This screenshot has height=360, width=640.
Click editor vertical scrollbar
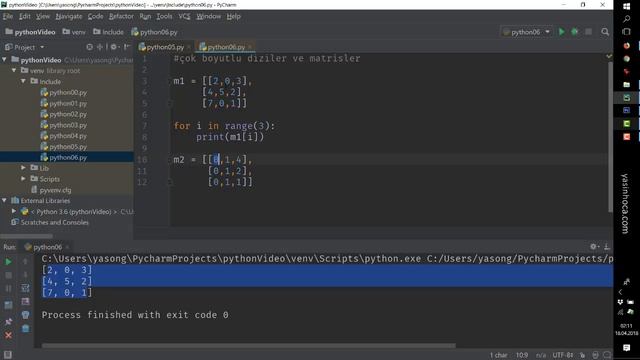609,137
